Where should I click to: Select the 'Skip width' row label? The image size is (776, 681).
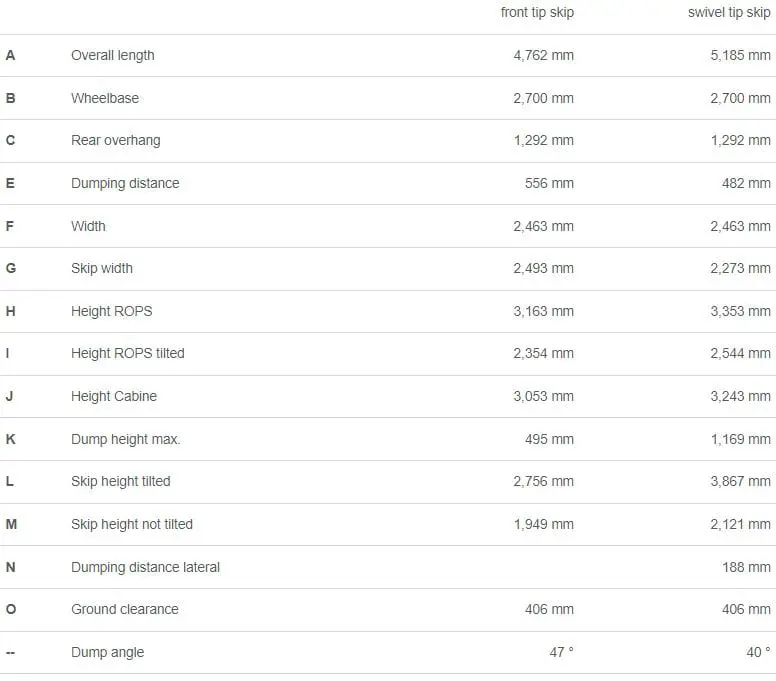(102, 268)
